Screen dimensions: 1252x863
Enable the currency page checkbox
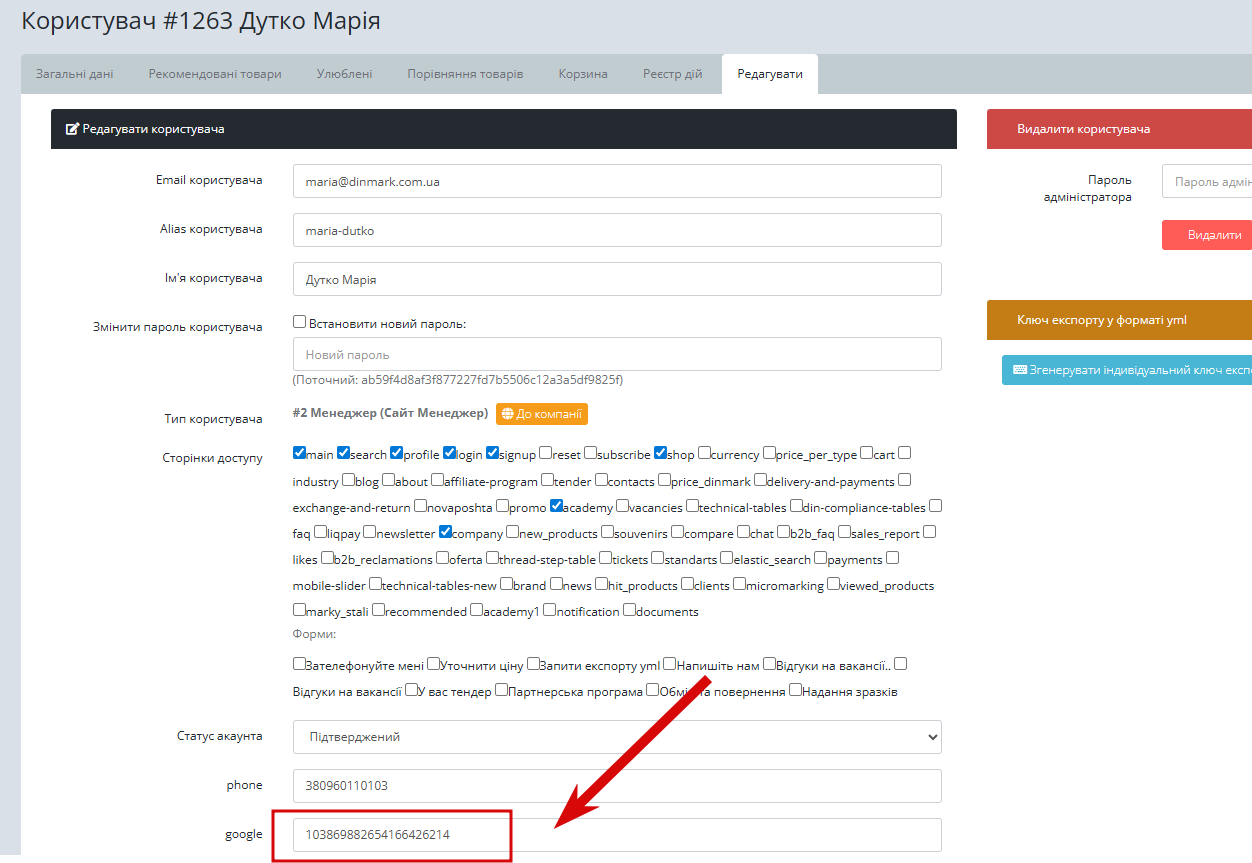pyautogui.click(x=704, y=452)
